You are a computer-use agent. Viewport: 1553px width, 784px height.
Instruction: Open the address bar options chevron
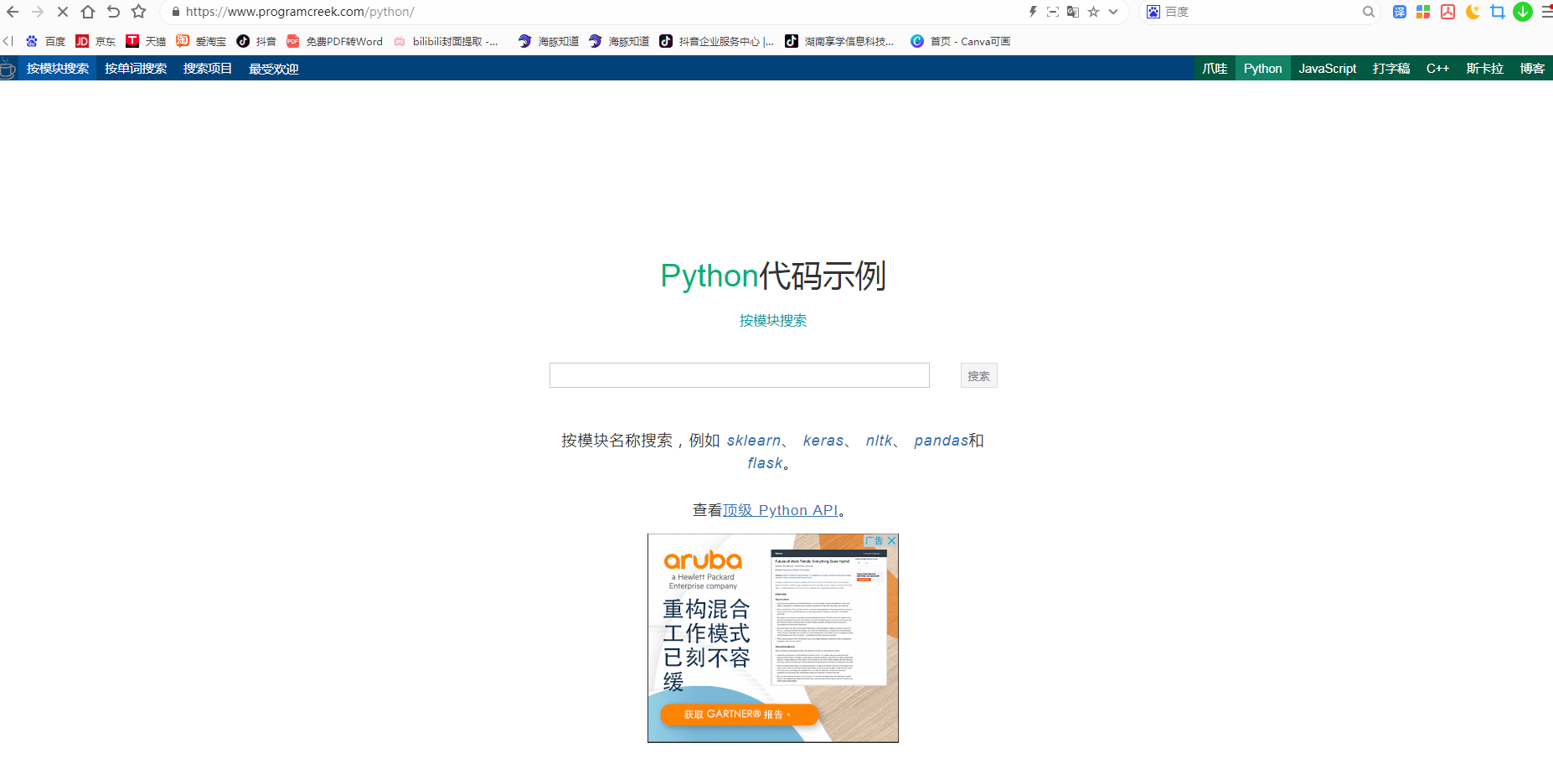pyautogui.click(x=1112, y=12)
